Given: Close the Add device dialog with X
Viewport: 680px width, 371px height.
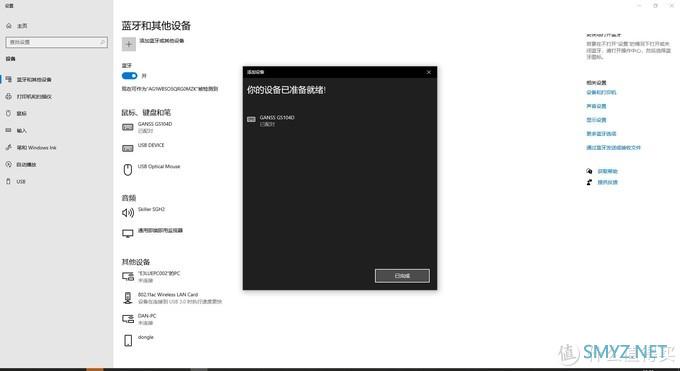Looking at the screenshot, I should (x=428, y=72).
